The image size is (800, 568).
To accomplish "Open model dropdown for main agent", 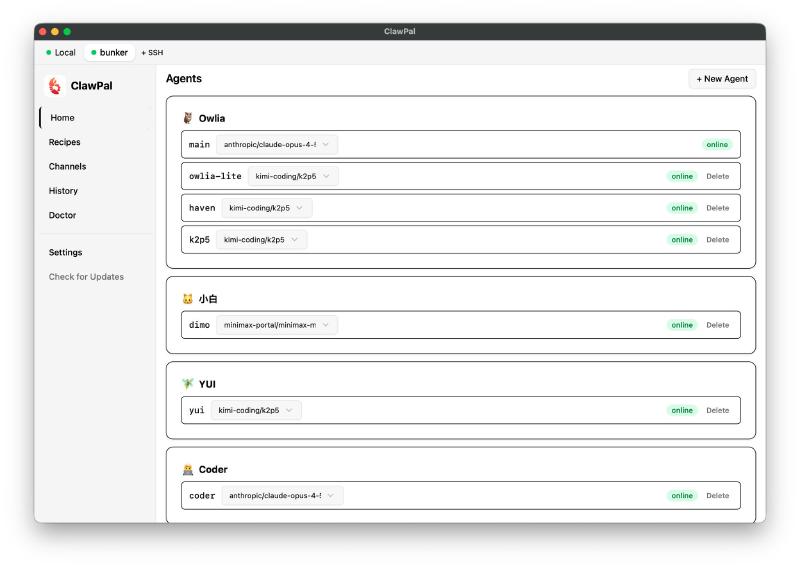I will pyautogui.click(x=277, y=144).
